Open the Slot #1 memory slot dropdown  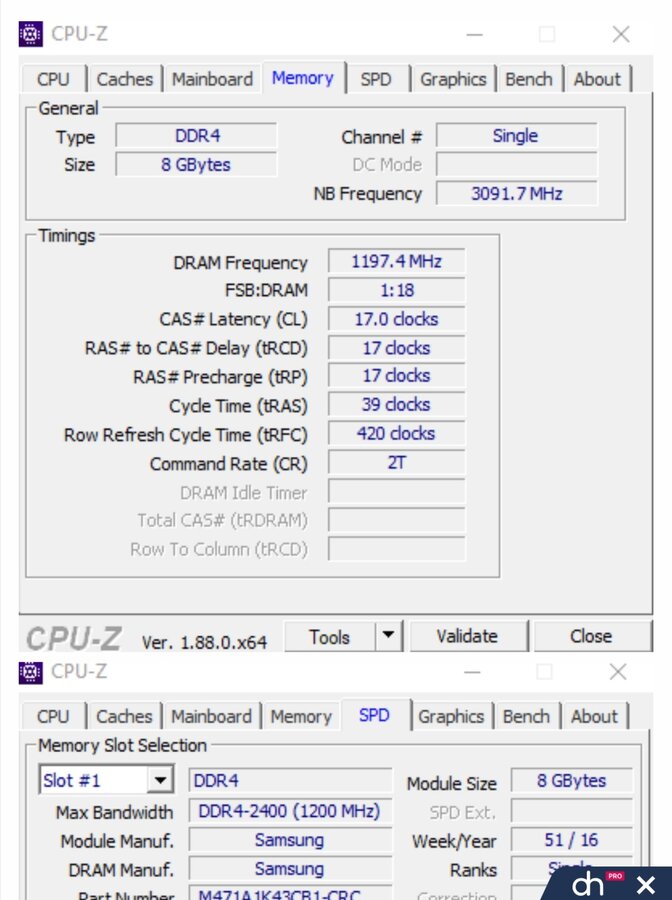[x=106, y=780]
